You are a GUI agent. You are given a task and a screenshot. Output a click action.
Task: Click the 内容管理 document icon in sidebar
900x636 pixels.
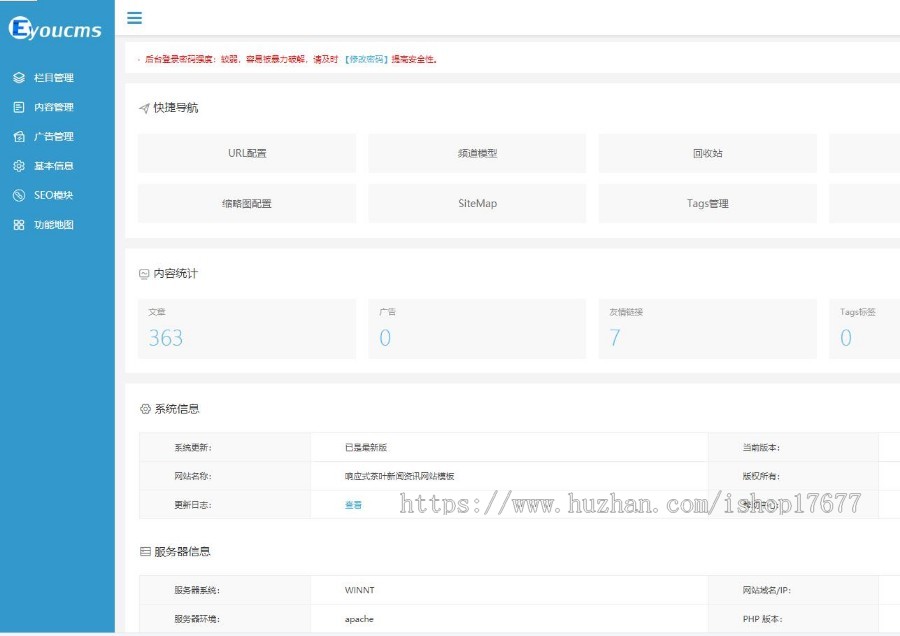19,107
